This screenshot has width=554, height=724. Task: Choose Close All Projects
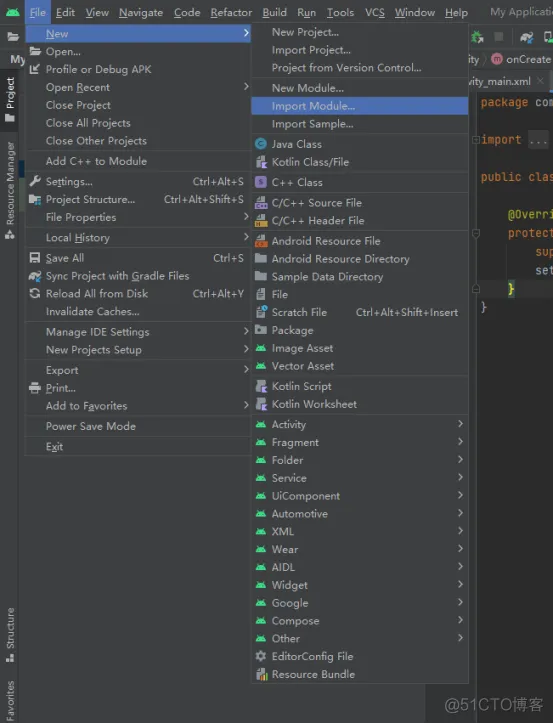click(138, 123)
